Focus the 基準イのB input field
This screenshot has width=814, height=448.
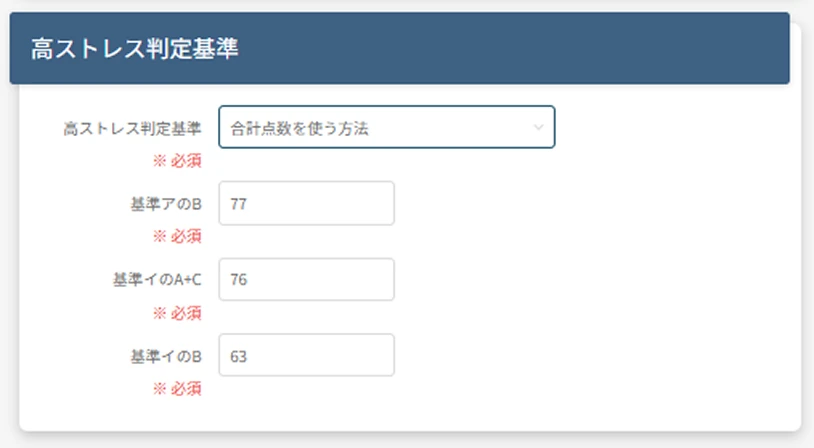306,355
